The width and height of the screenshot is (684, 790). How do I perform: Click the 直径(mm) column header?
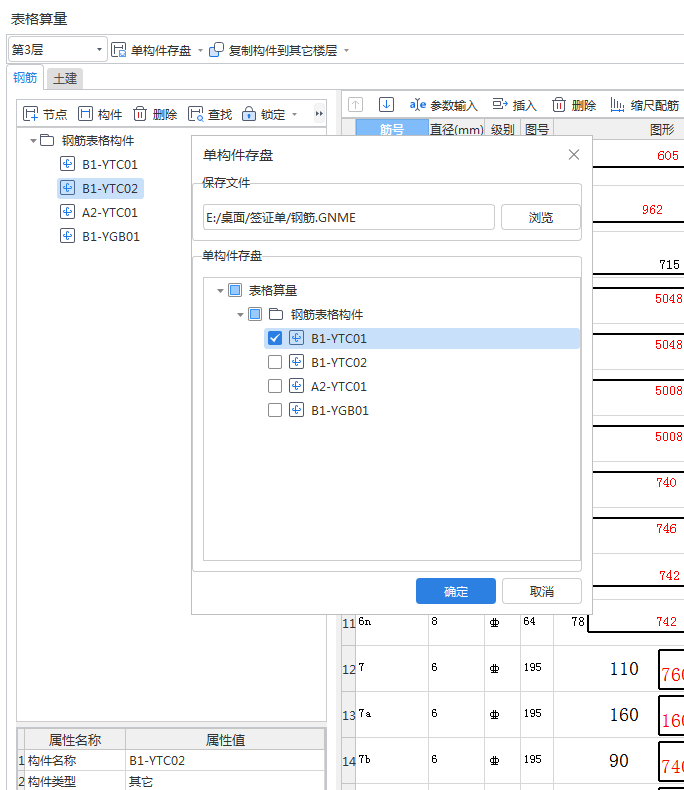point(456,129)
